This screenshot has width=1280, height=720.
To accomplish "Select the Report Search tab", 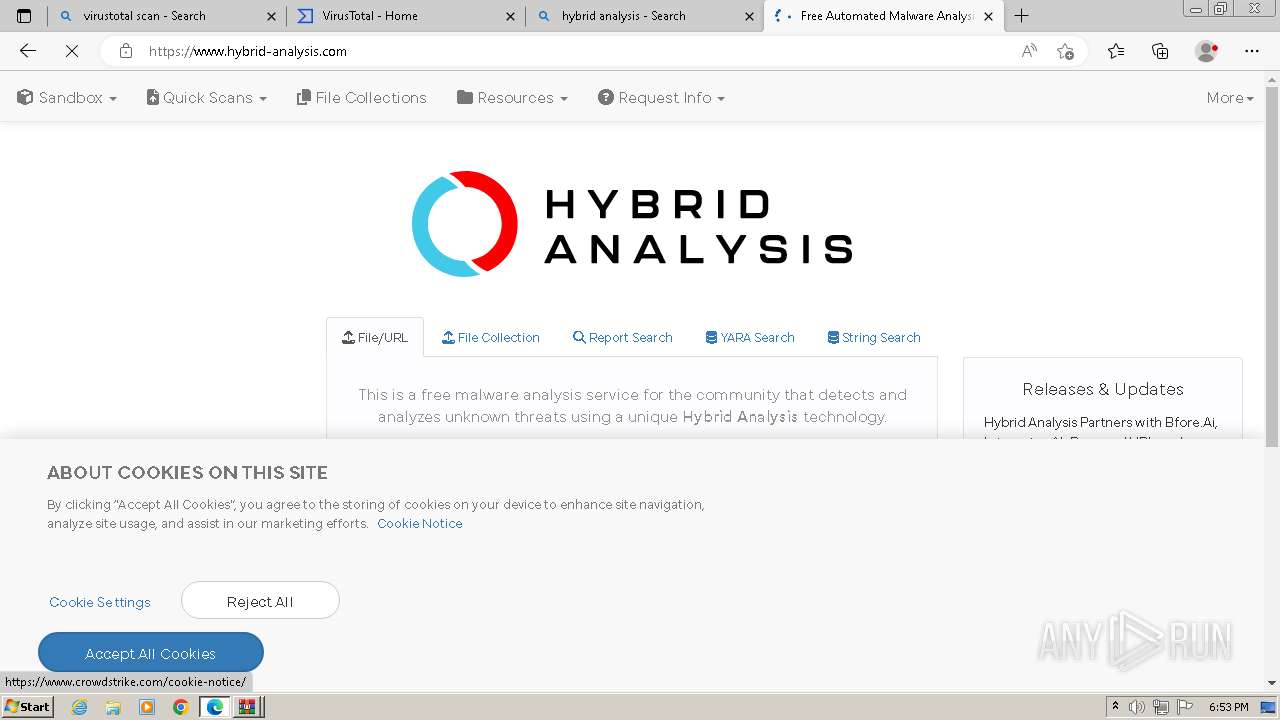I will click(x=622, y=337).
